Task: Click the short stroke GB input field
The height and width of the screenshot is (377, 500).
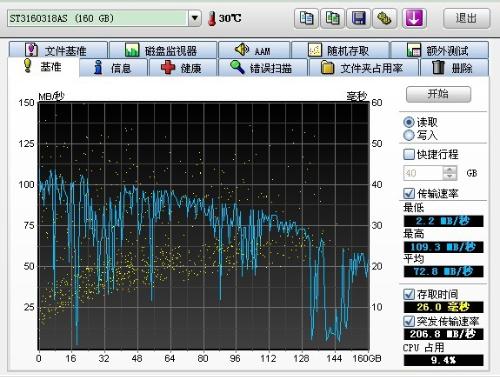Action: 423,173
